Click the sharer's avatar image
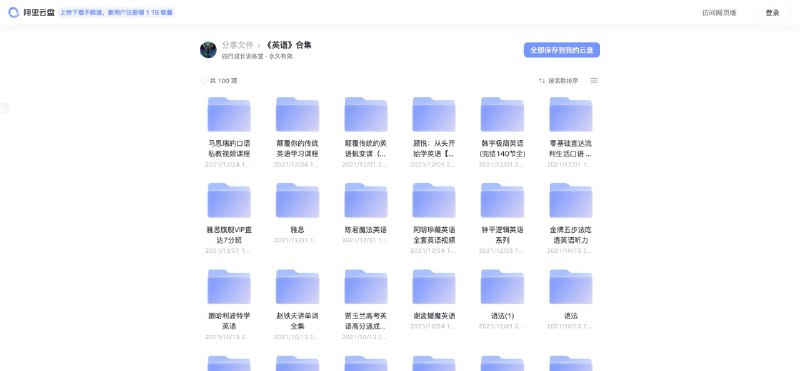Viewport: 800px width, 371px height. point(208,50)
